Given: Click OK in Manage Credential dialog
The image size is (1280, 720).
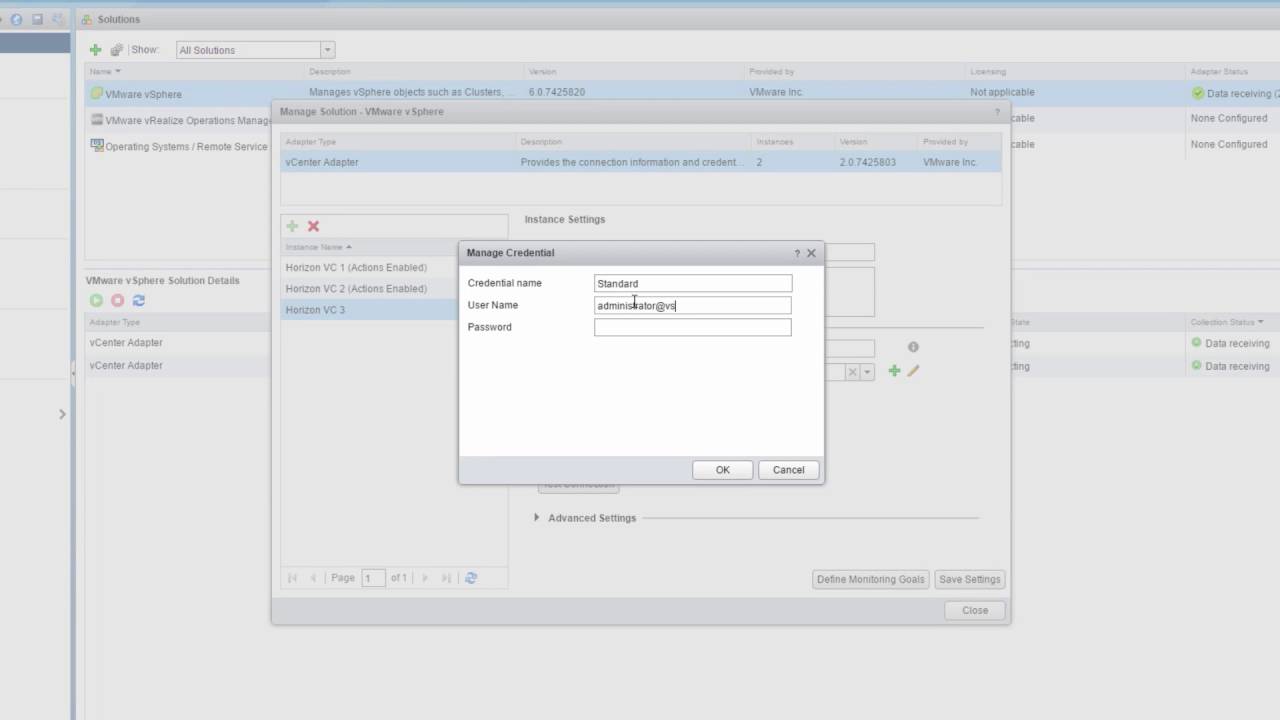Looking at the screenshot, I should coord(722,470).
